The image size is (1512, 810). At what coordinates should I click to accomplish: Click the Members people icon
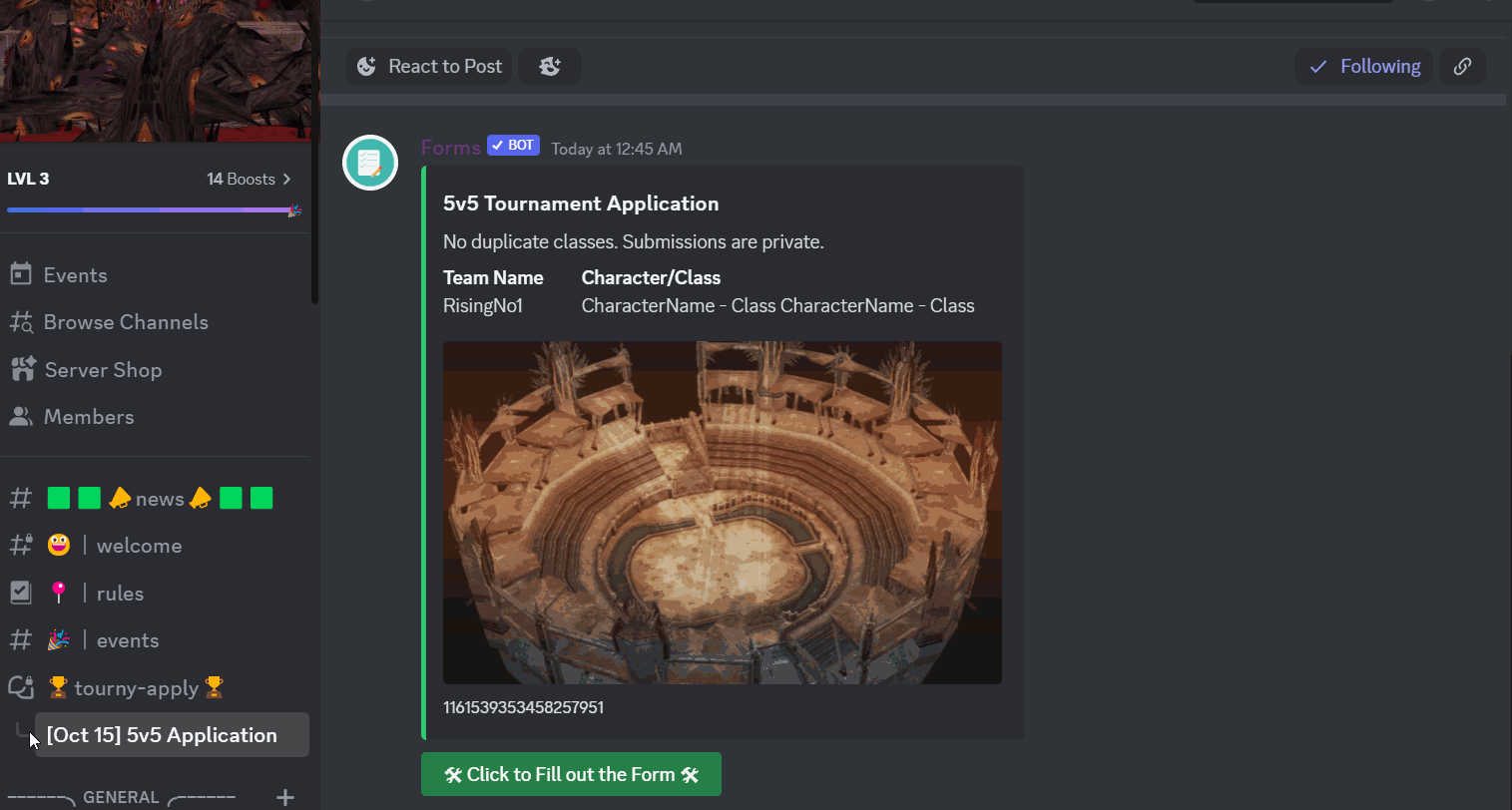click(21, 417)
